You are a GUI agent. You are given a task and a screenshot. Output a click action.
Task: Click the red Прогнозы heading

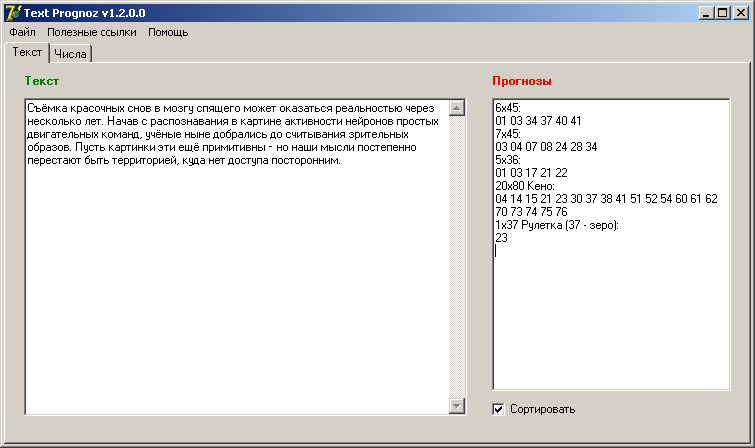(522, 81)
